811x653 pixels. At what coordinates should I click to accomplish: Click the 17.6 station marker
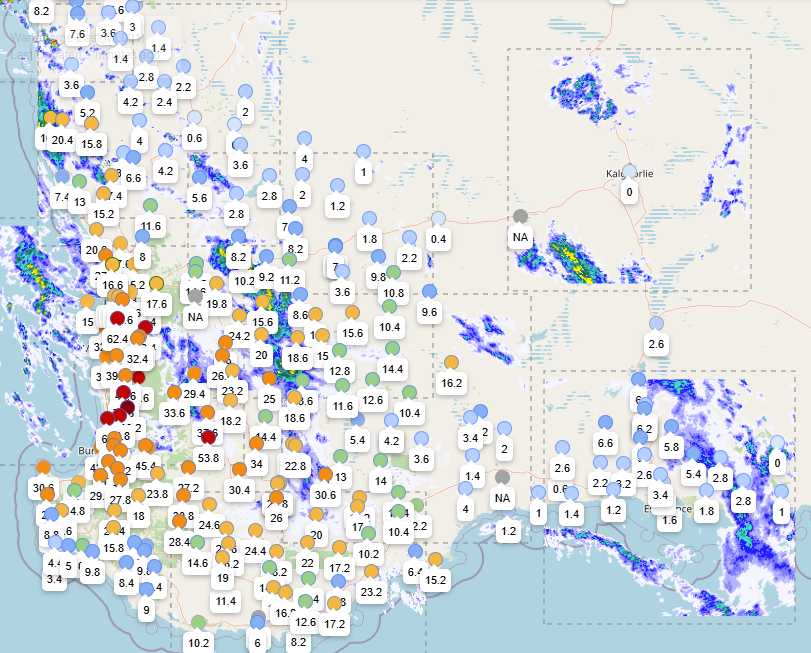pyautogui.click(x=157, y=283)
